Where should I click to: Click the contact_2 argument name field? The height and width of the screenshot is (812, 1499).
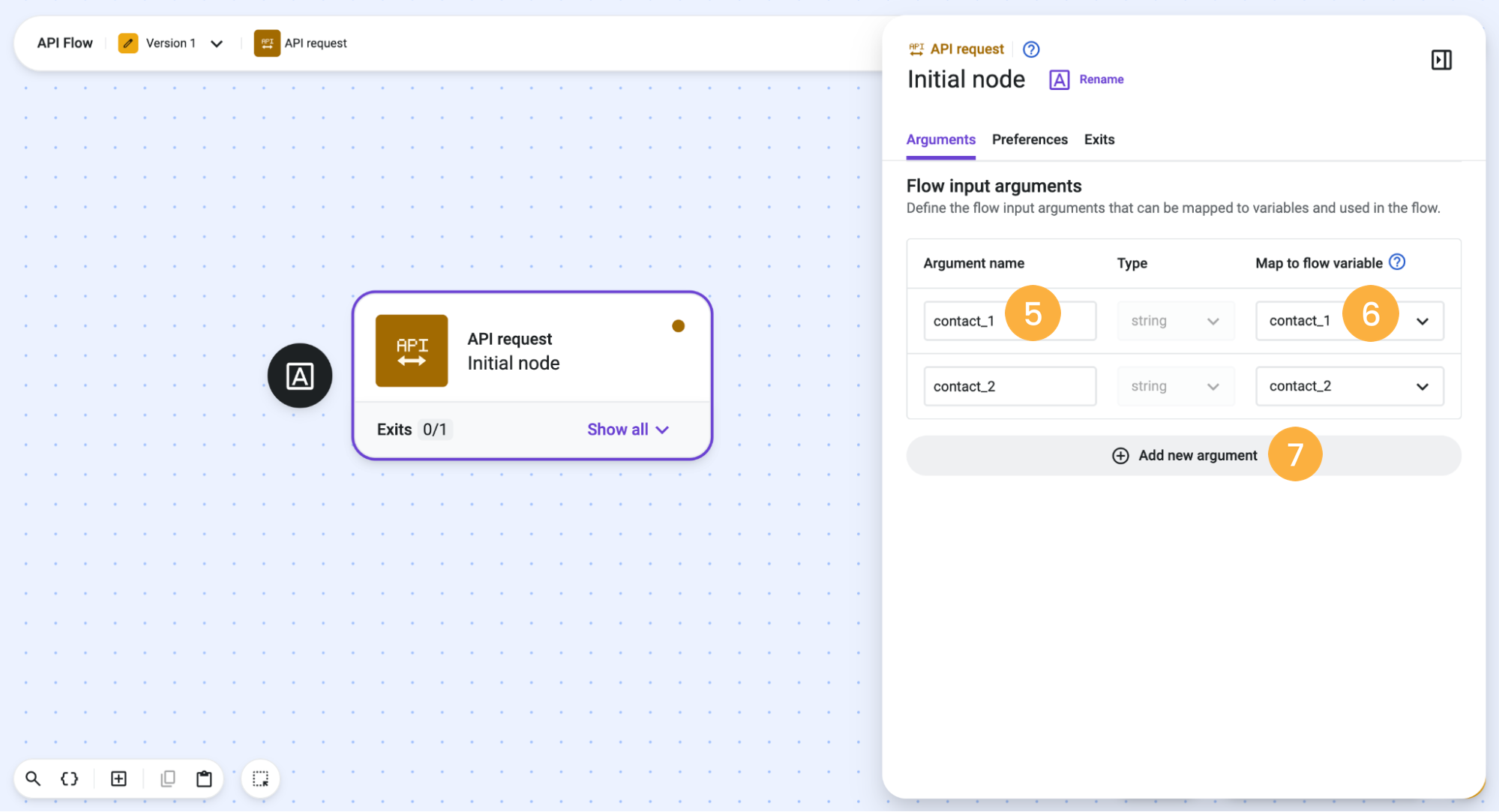(1009, 386)
